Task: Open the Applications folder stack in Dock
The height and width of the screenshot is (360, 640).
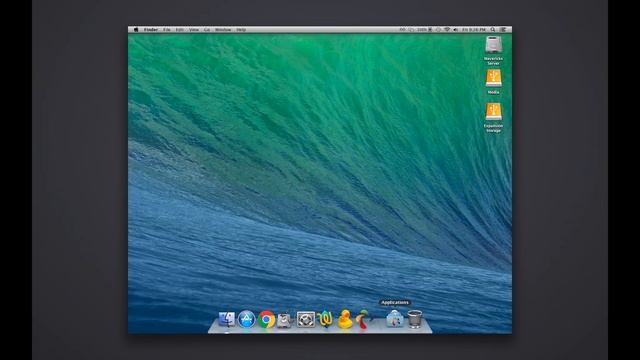Action: point(395,319)
